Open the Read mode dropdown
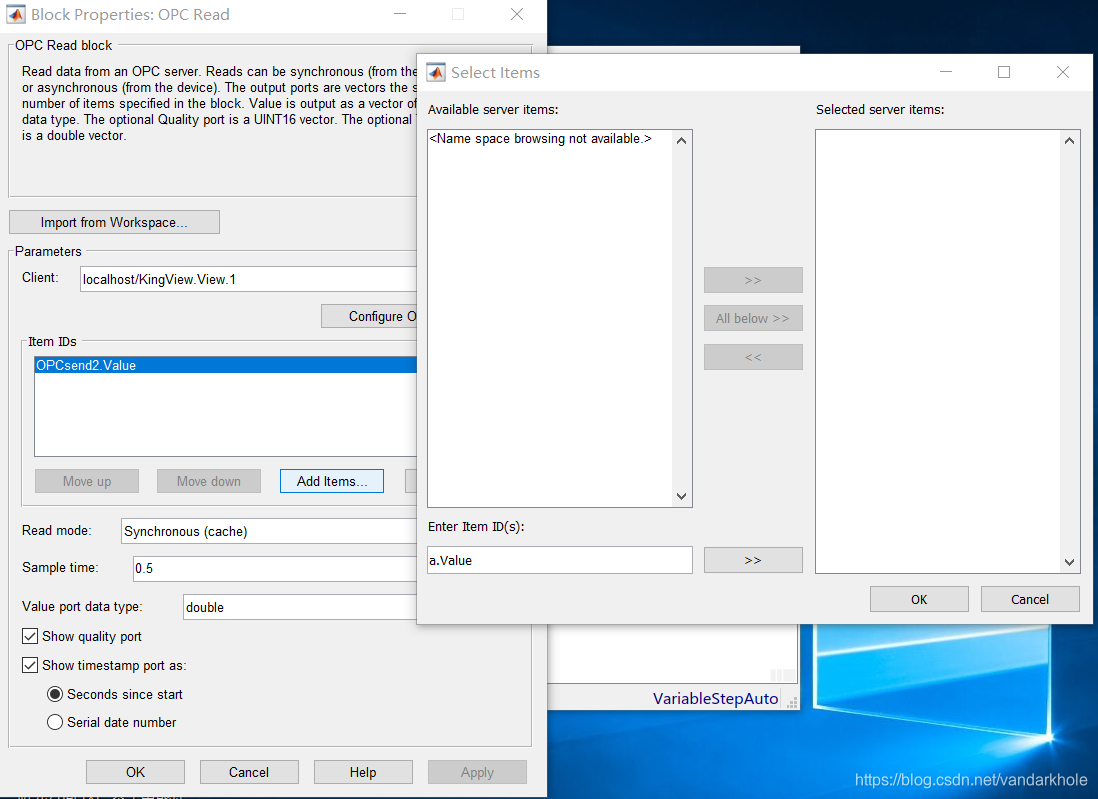The width and height of the screenshot is (1098, 799). [269, 531]
